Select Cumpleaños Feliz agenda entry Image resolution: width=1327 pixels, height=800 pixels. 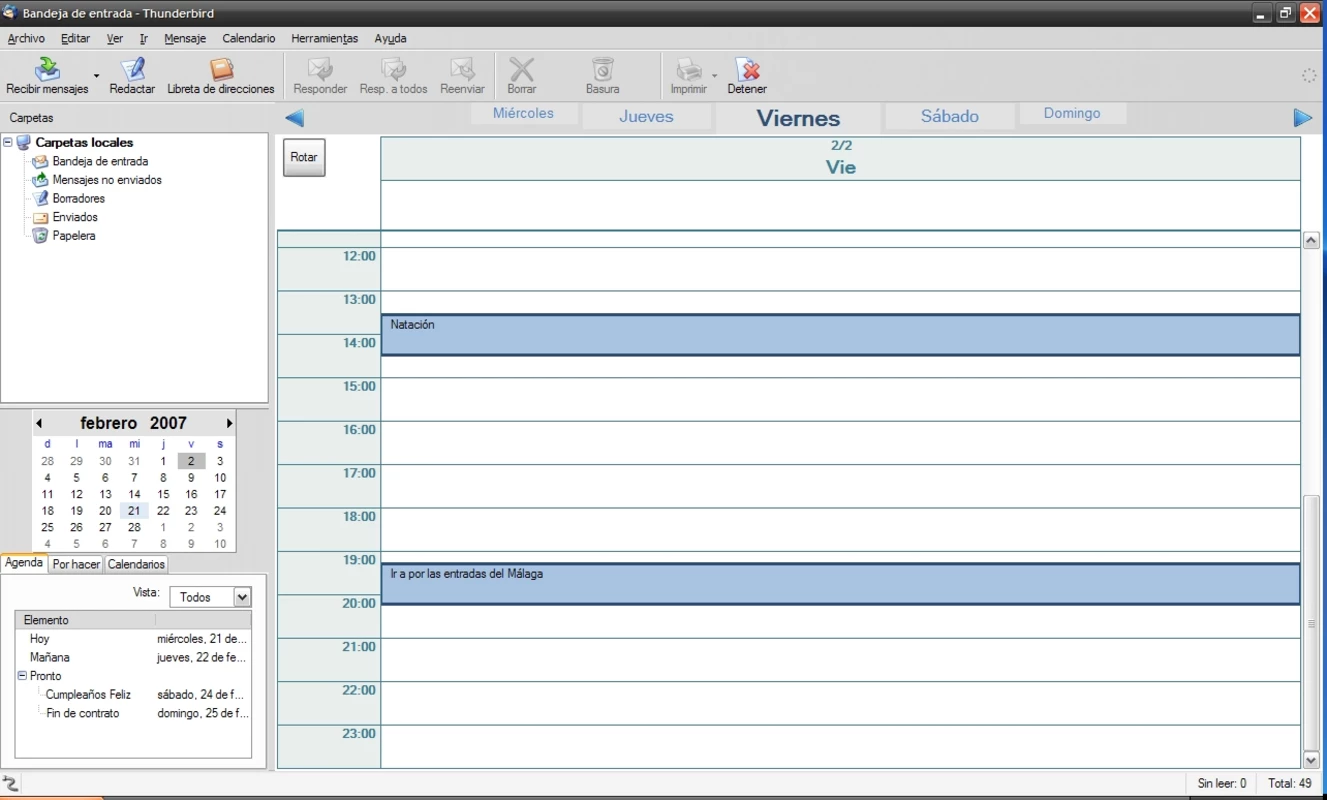coord(133,694)
